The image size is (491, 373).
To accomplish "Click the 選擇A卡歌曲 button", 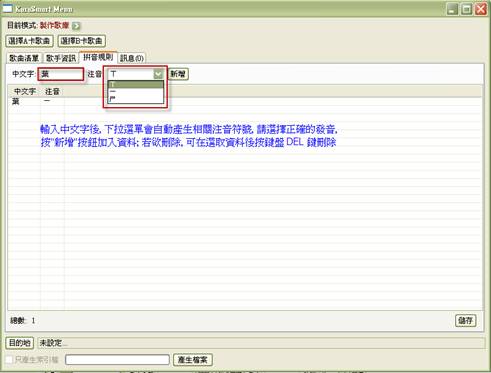I will point(29,41).
